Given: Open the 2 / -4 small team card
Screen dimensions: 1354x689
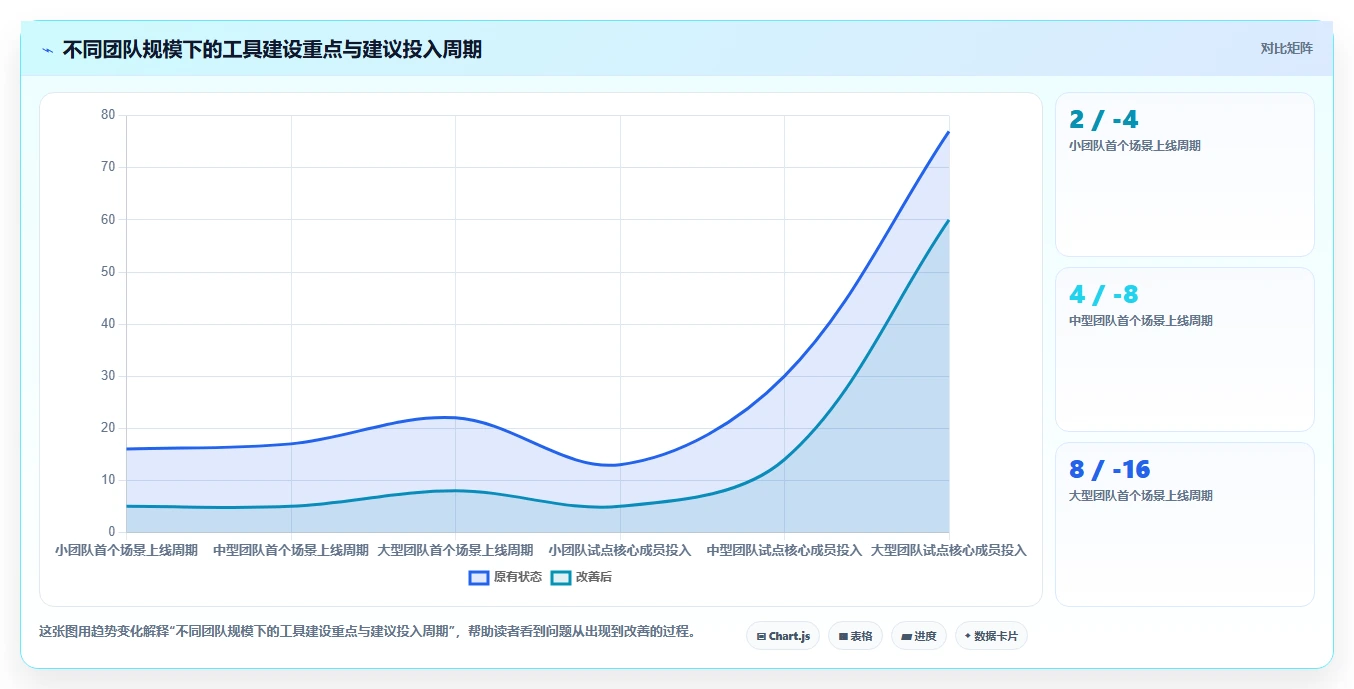Looking at the screenshot, I should pos(1185,175).
